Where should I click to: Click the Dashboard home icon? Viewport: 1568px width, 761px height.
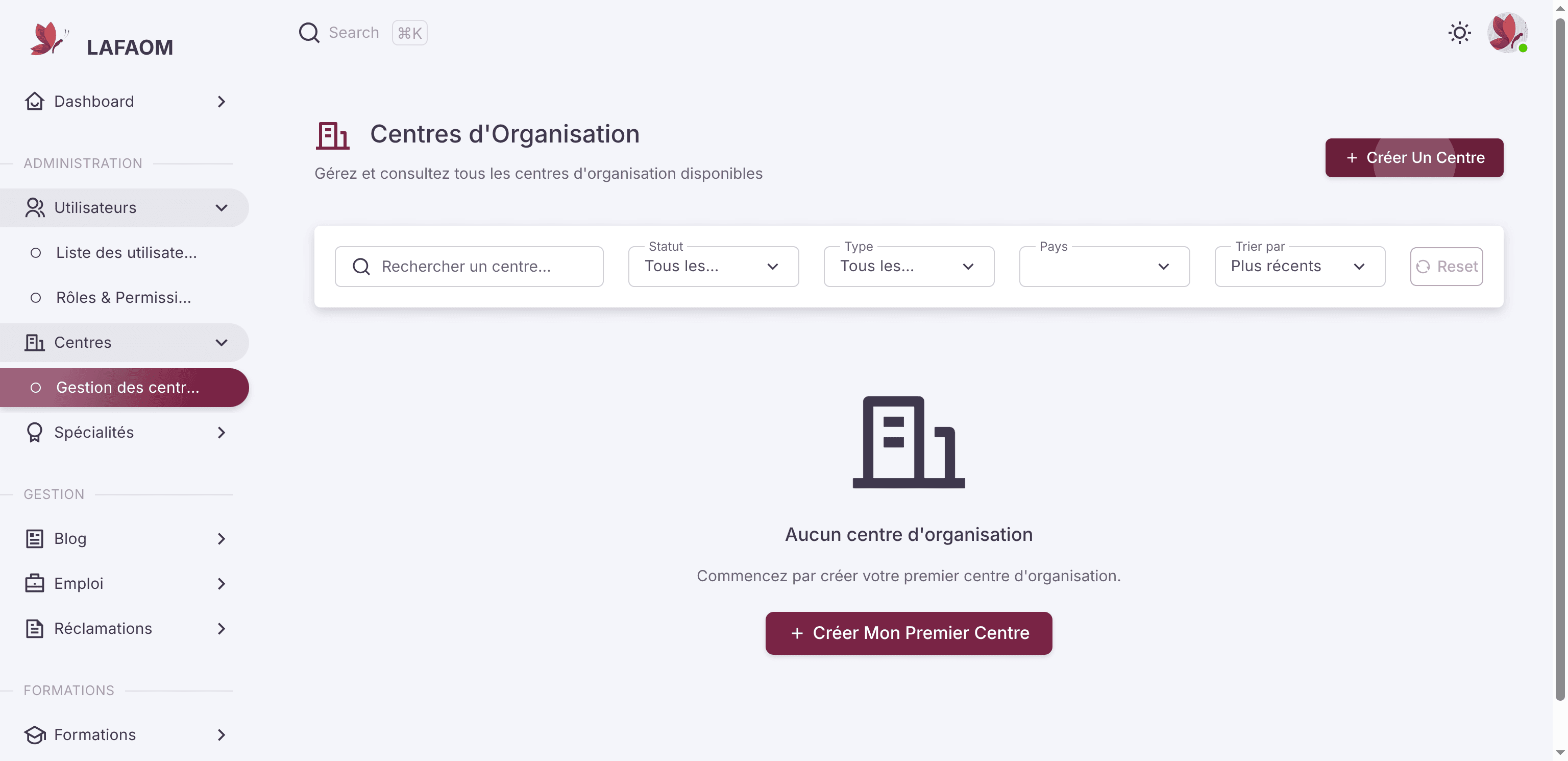[x=35, y=101]
